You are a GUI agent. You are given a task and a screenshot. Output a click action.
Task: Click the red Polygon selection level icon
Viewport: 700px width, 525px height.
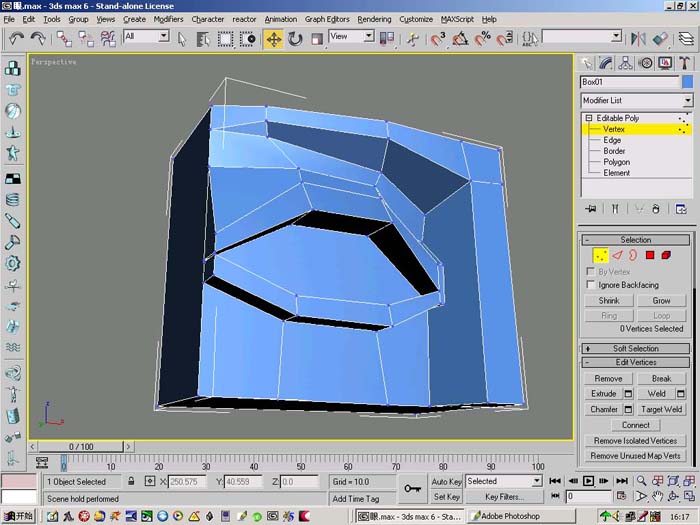click(650, 255)
